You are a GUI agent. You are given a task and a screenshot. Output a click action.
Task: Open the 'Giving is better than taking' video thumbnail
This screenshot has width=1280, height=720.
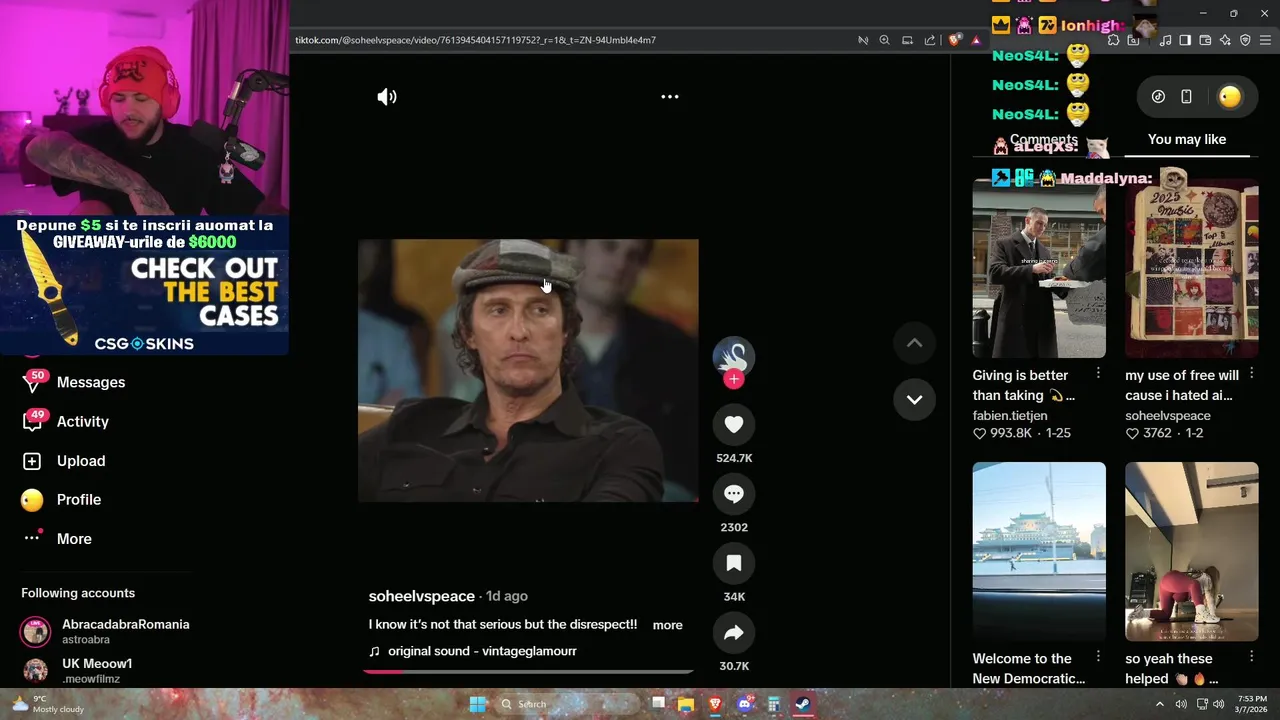coord(1039,268)
